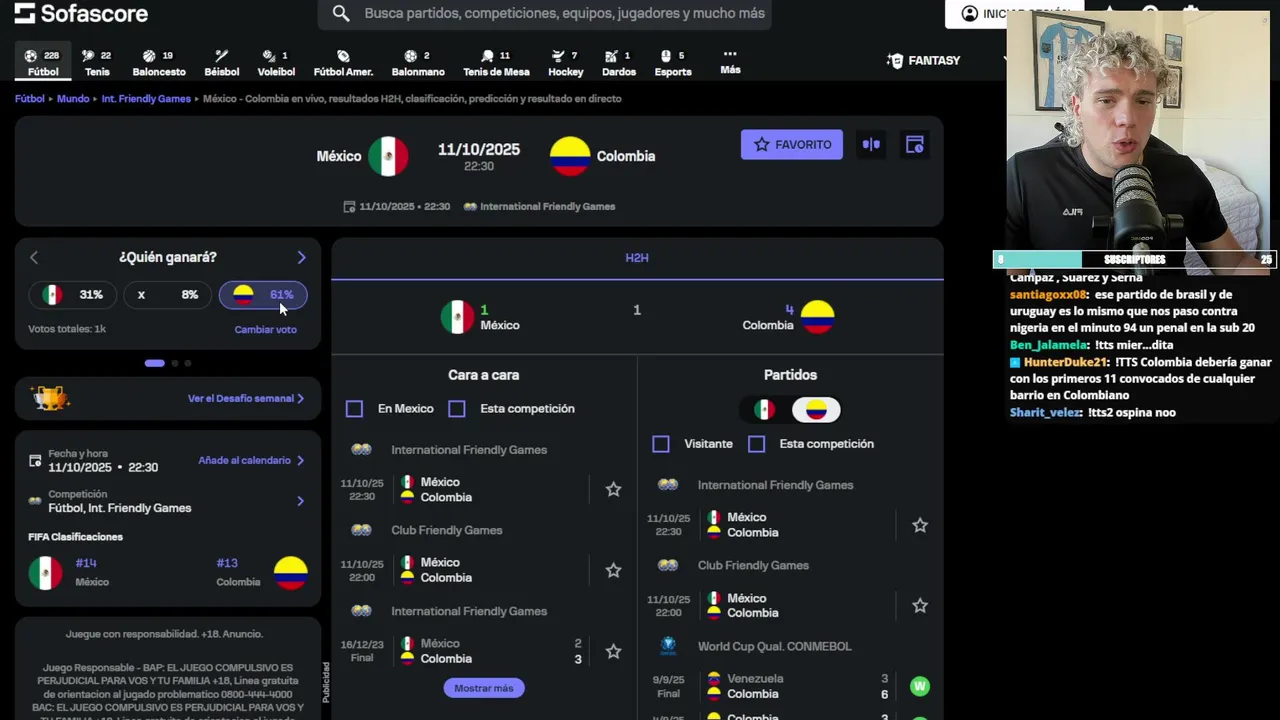Select the third poll carousel dot
1280x720 pixels.
(x=188, y=363)
